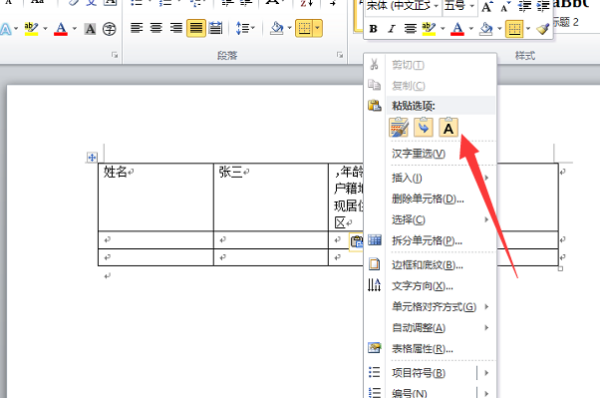Screen dimensions: 600x398
Task: Apply yellow highlight in mini toolbar
Action: (x=429, y=29)
